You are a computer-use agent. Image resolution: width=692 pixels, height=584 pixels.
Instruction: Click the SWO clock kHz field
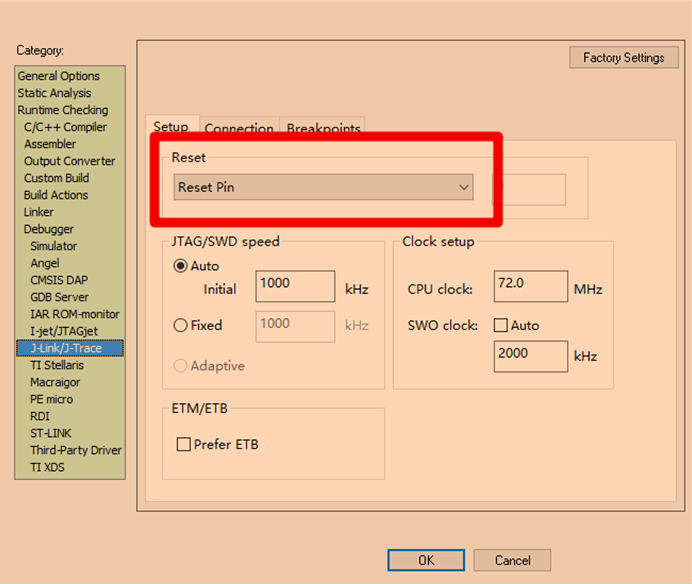click(530, 356)
